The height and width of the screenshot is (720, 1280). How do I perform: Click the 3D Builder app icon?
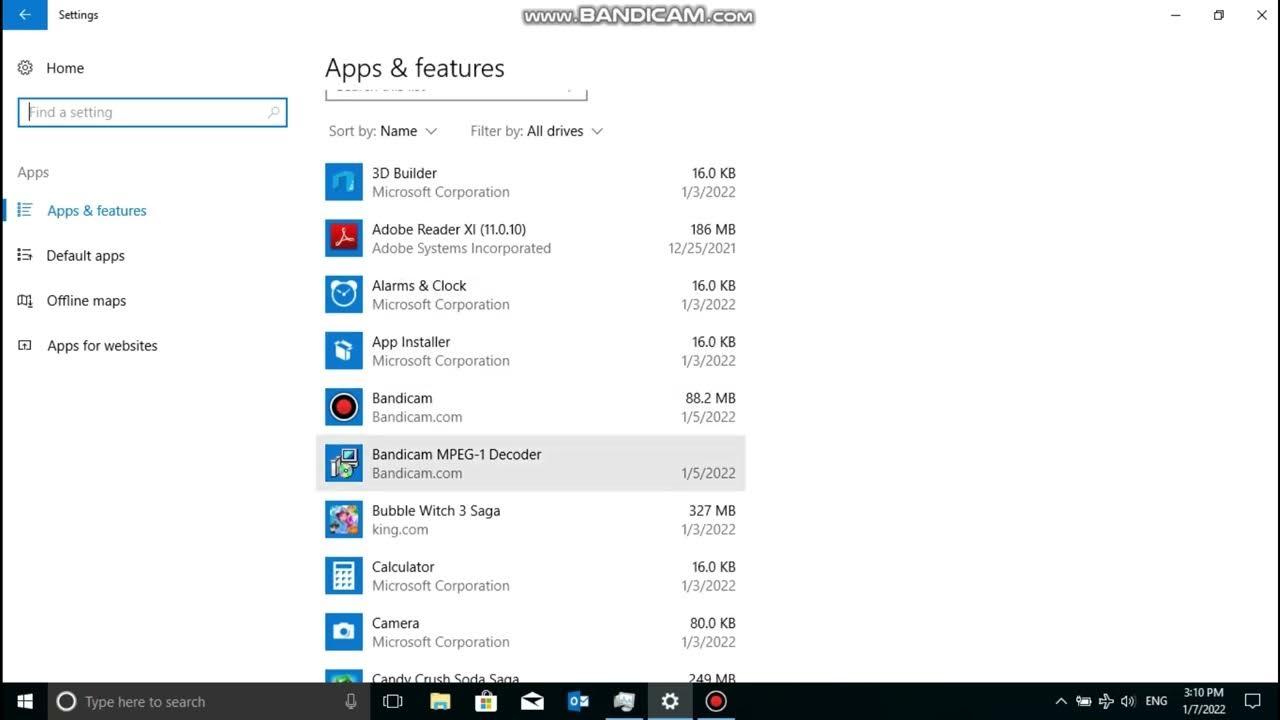[344, 182]
